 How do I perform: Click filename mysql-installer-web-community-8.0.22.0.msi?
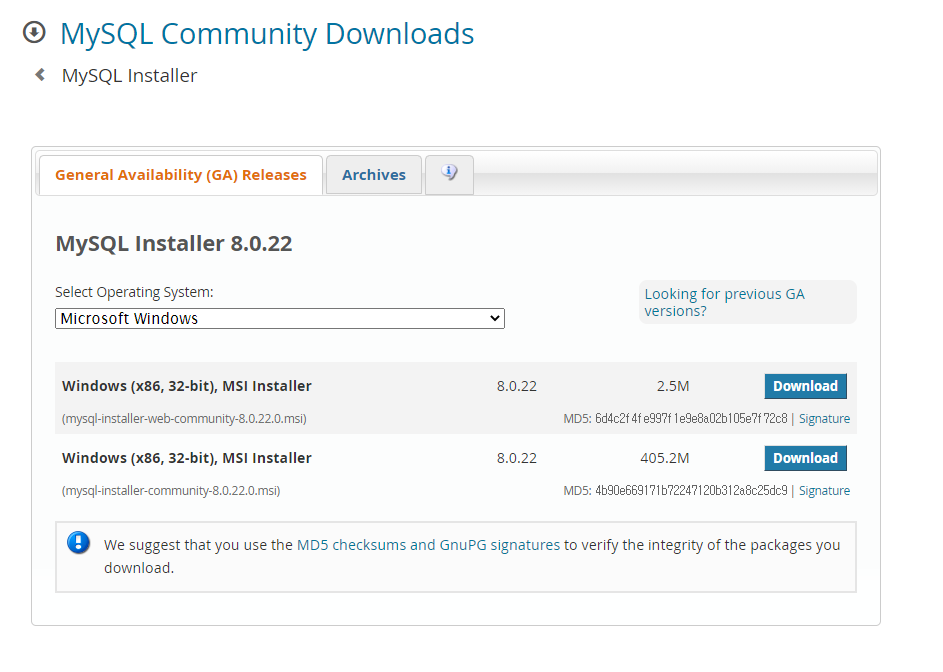click(184, 419)
